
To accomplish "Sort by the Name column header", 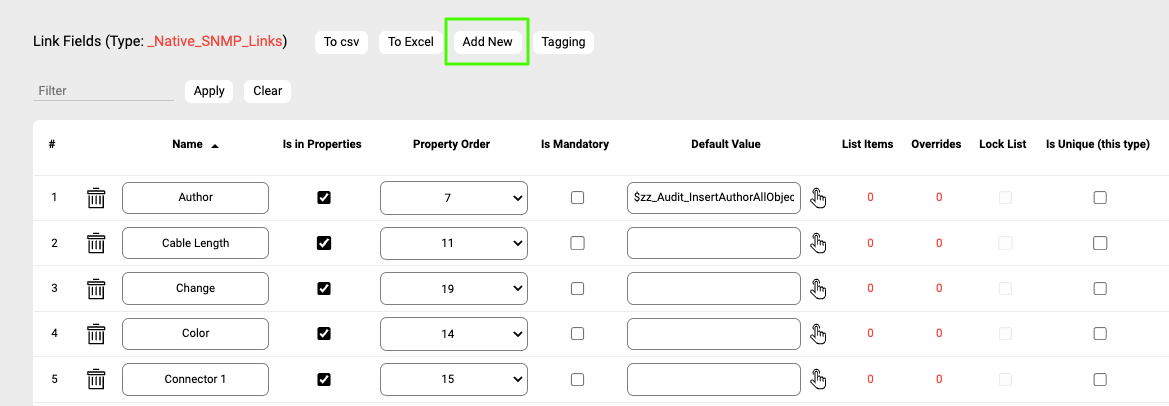I will pyautogui.click(x=188, y=144).
